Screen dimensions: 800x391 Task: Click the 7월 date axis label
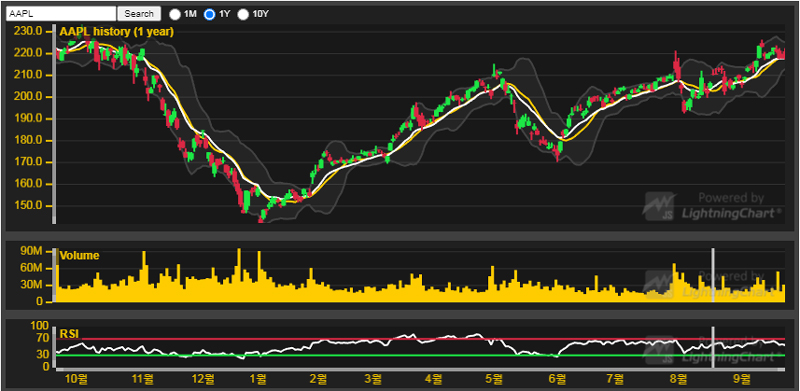616,379
